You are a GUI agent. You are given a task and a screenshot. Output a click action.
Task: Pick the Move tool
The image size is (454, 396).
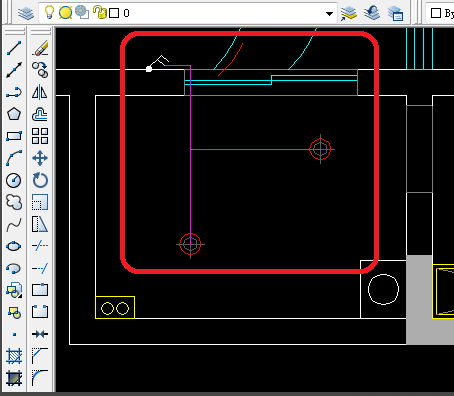(40, 158)
